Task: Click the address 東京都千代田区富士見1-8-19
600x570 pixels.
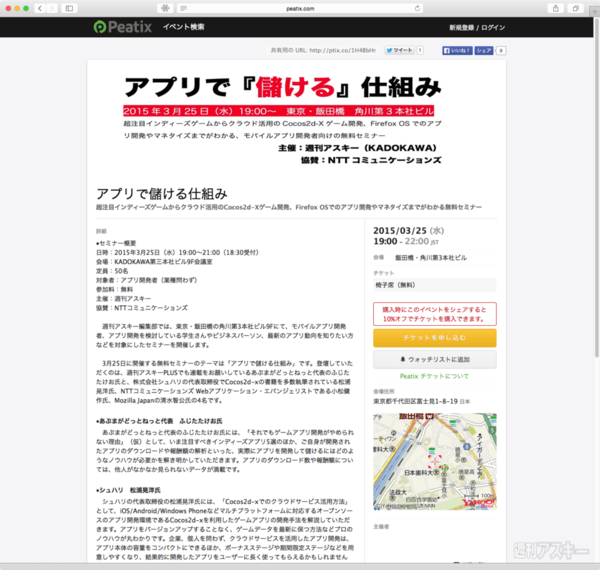Action: pyautogui.click(x=416, y=401)
